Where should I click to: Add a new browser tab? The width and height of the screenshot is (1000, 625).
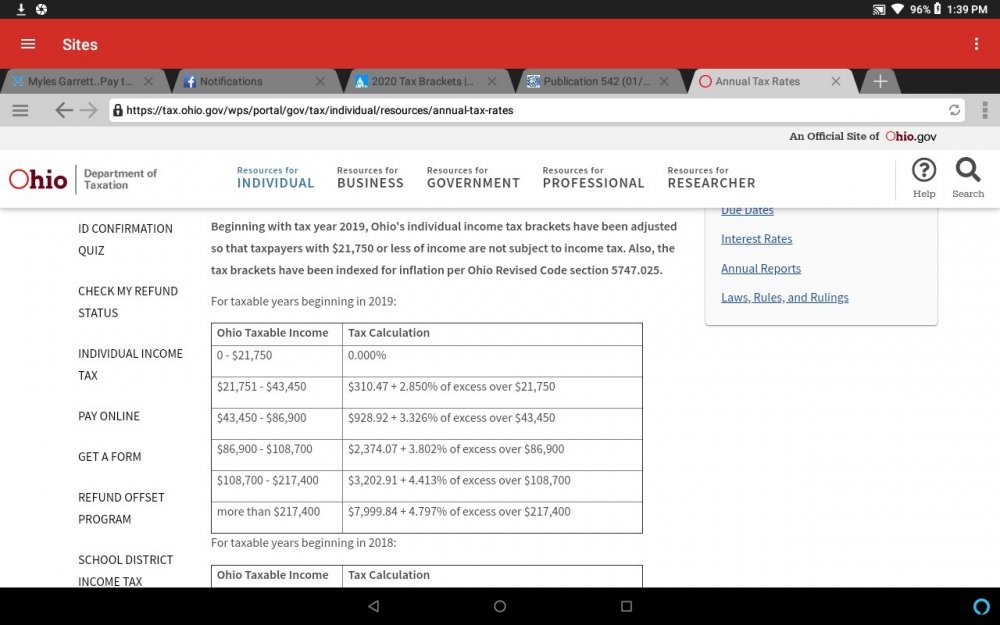(x=880, y=82)
